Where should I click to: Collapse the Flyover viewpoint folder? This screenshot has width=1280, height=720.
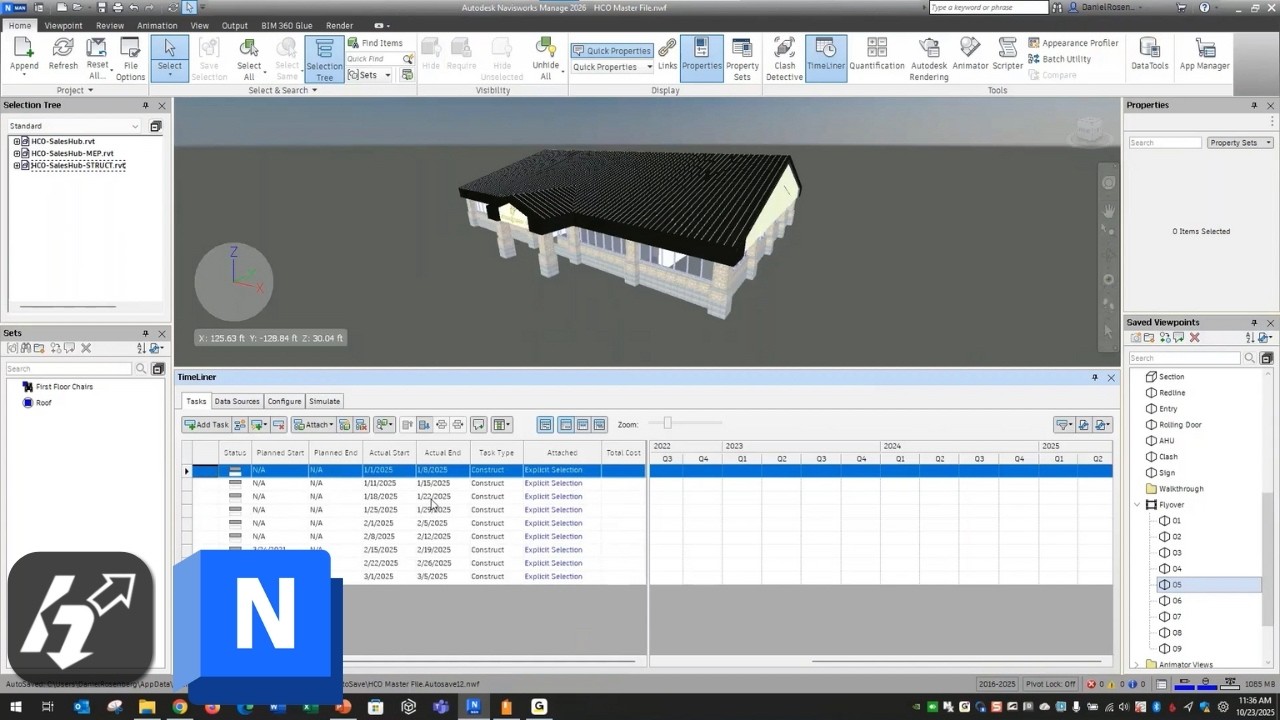click(1137, 505)
